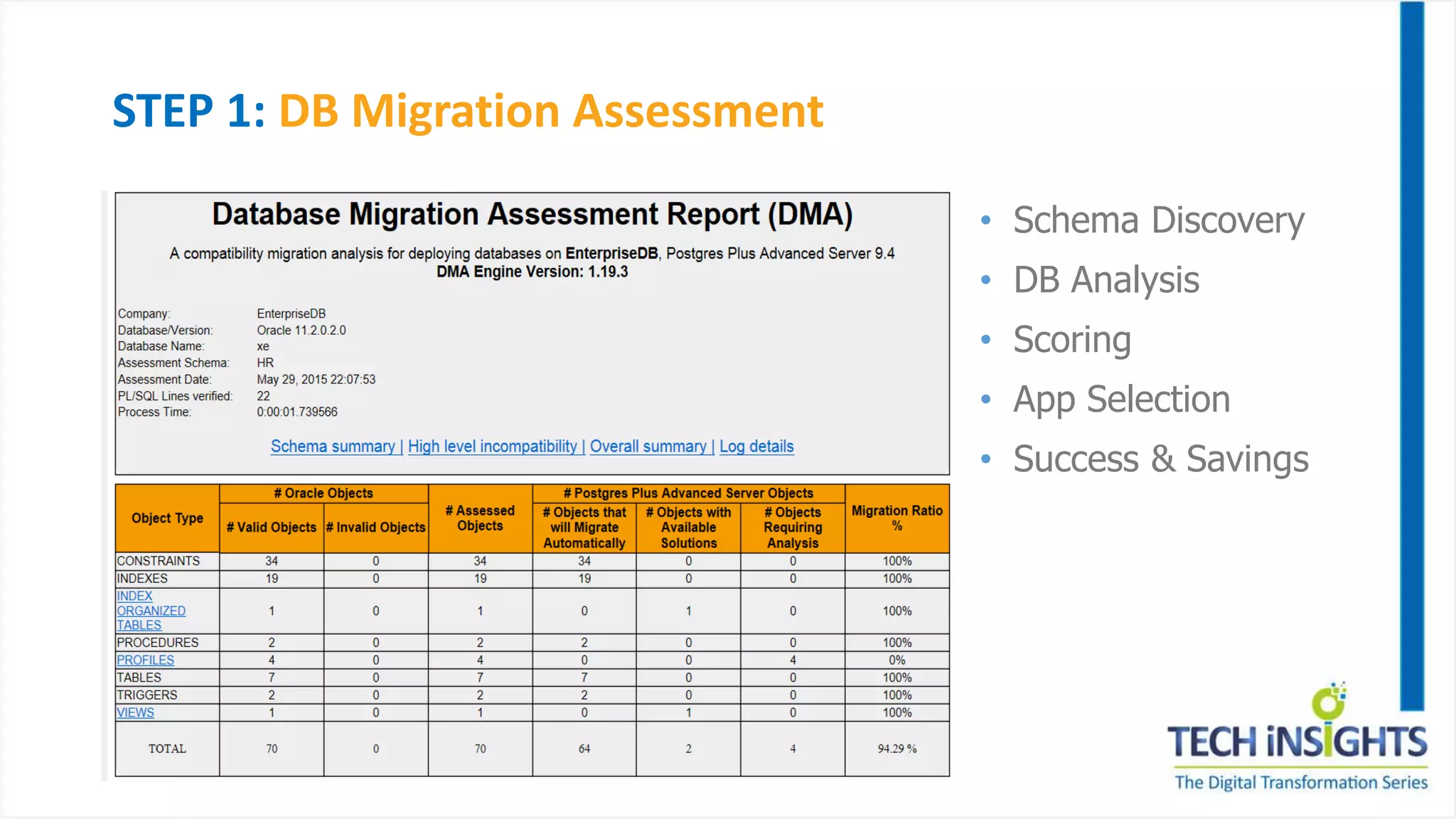
Task: Click the Assessment Schema value 'HR'
Action: tap(265, 363)
